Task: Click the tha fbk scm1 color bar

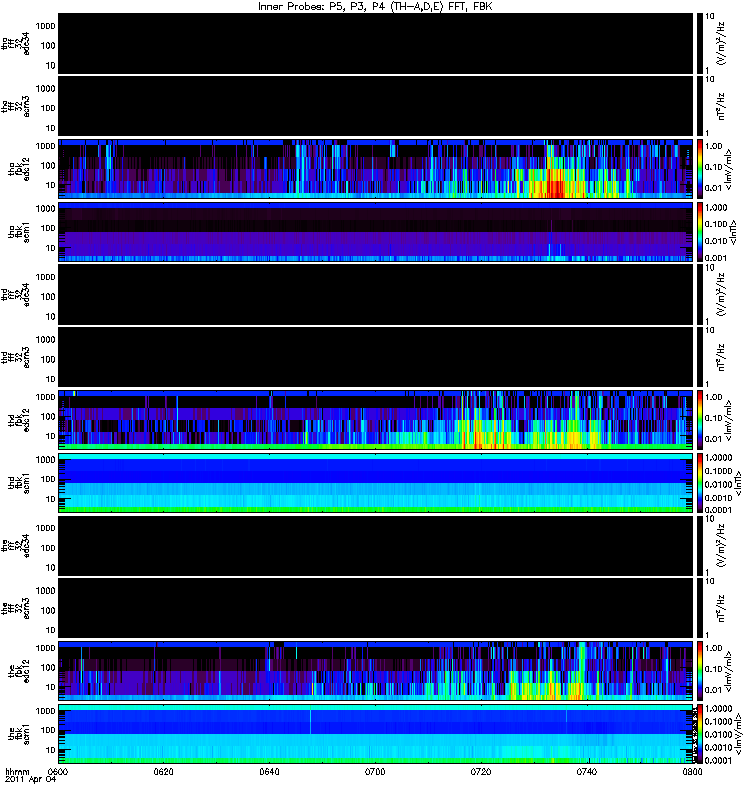Action: tap(700, 232)
